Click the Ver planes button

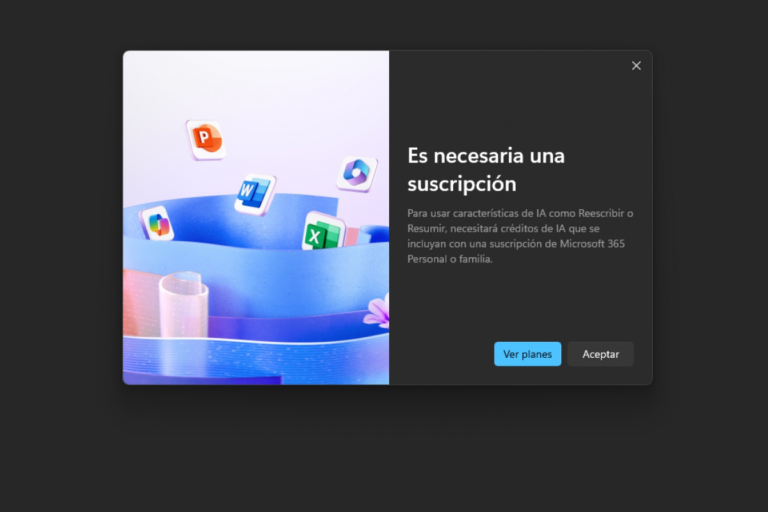pos(528,354)
